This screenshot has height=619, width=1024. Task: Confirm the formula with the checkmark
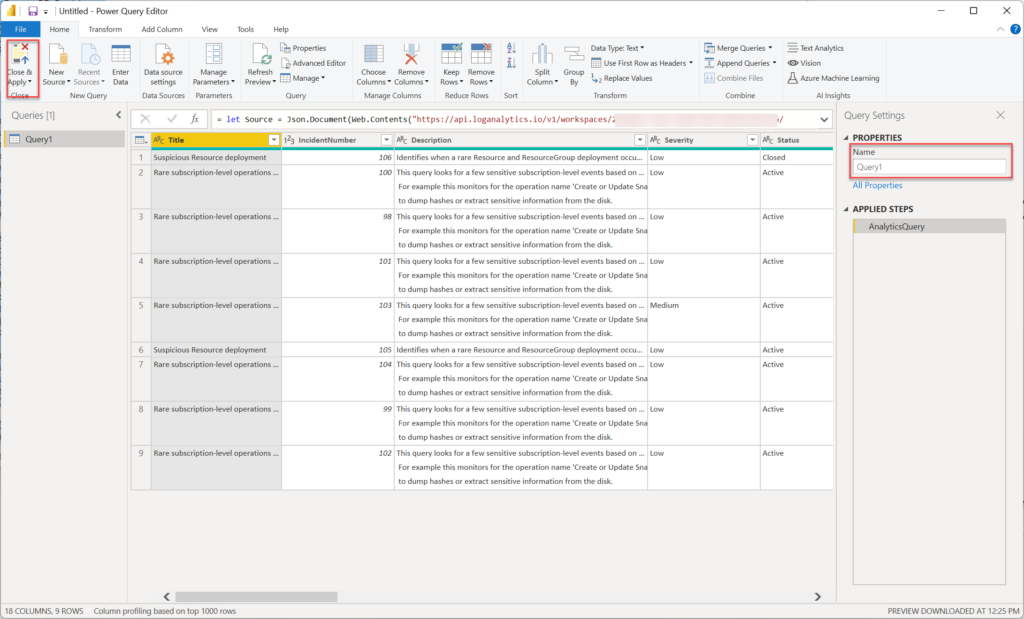[172, 119]
